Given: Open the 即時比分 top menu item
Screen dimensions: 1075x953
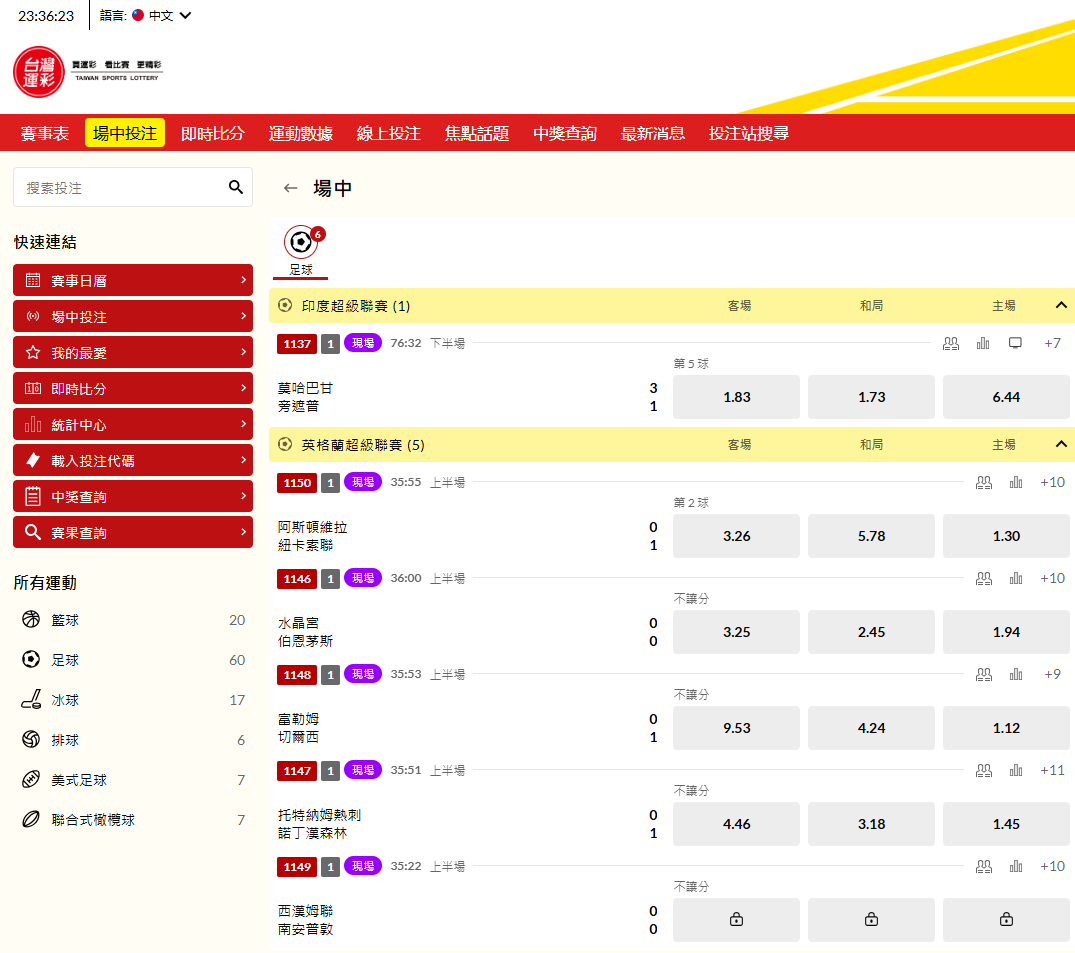Looking at the screenshot, I should 213,133.
